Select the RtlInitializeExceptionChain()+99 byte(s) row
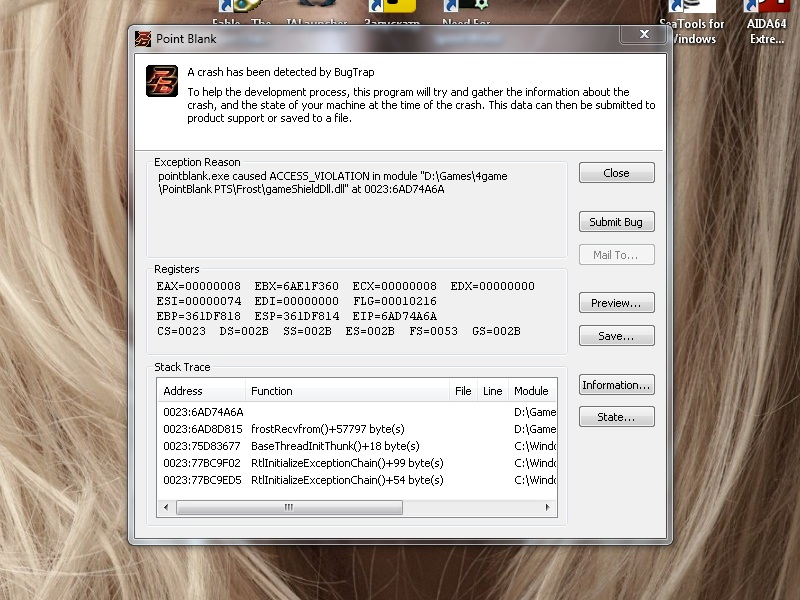The image size is (800, 600). [x=357, y=463]
